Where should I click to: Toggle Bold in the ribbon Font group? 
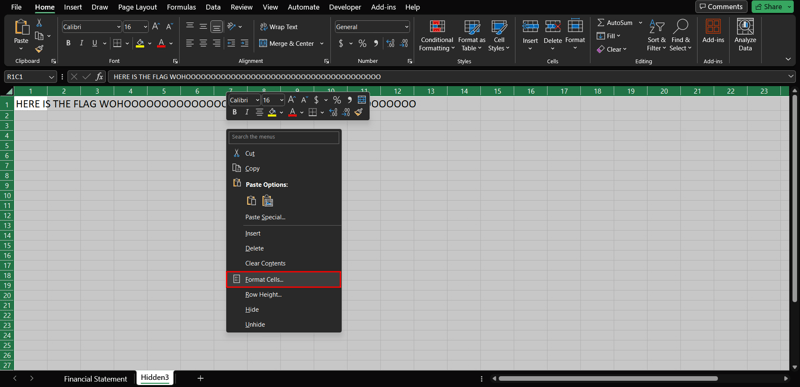pos(68,43)
